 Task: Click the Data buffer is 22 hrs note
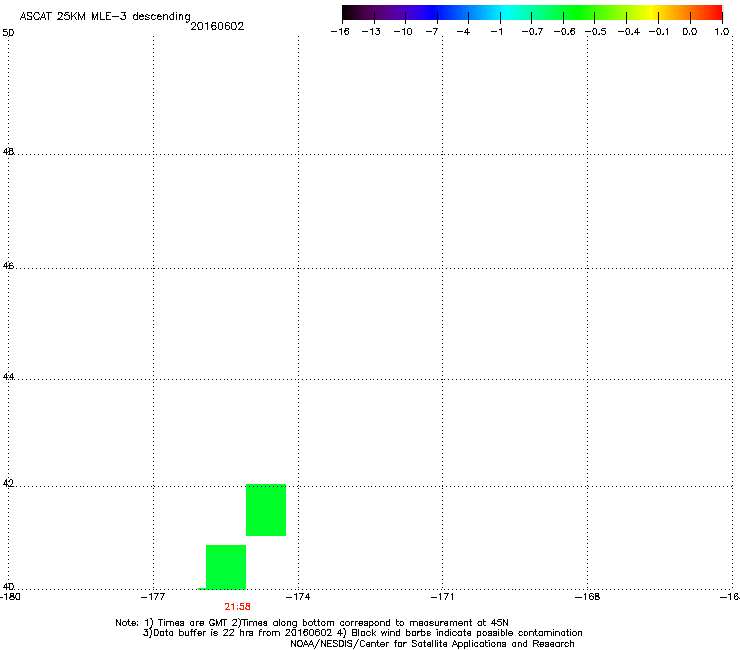(362, 633)
